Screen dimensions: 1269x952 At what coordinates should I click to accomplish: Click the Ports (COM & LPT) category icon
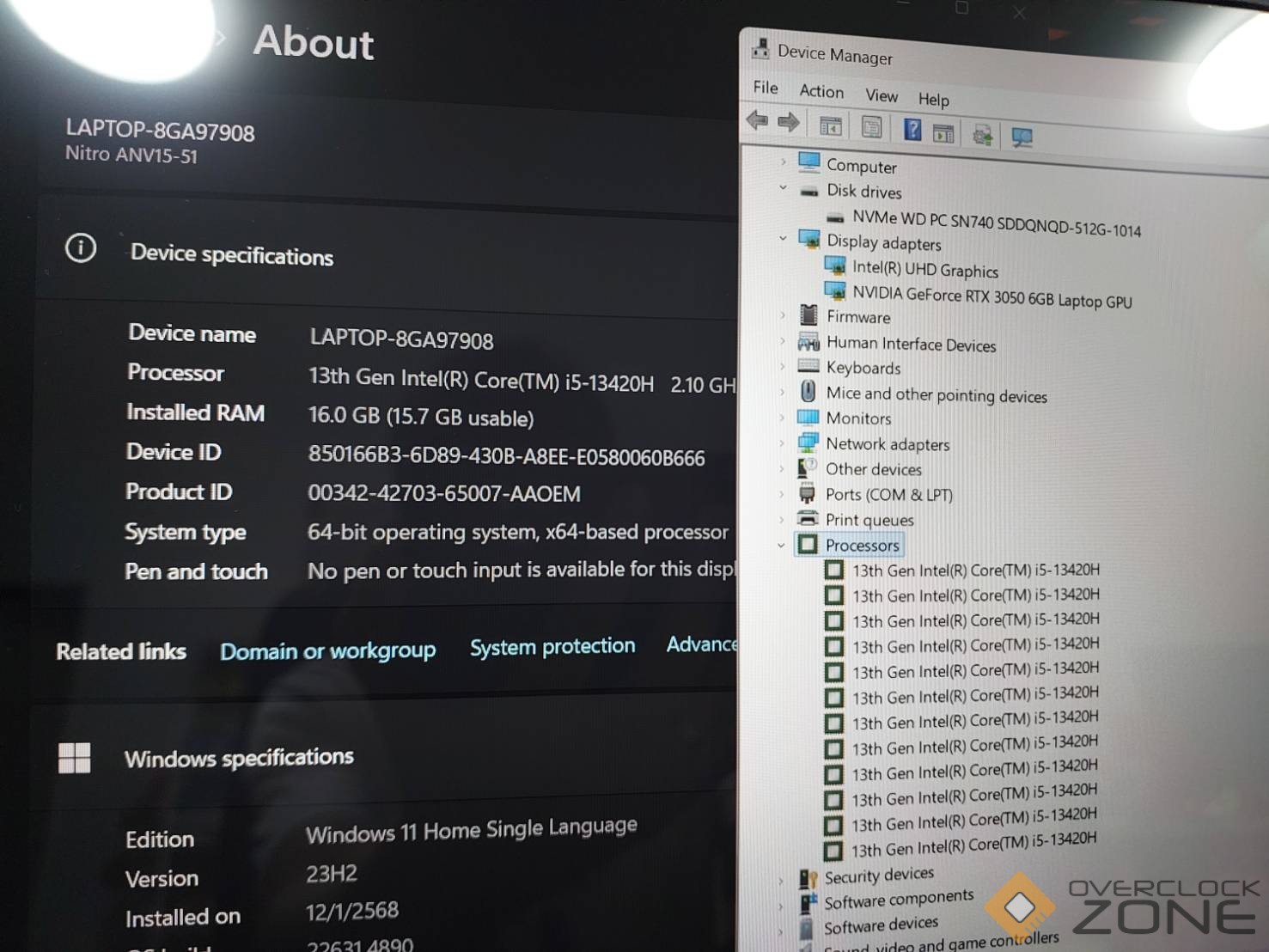click(807, 493)
